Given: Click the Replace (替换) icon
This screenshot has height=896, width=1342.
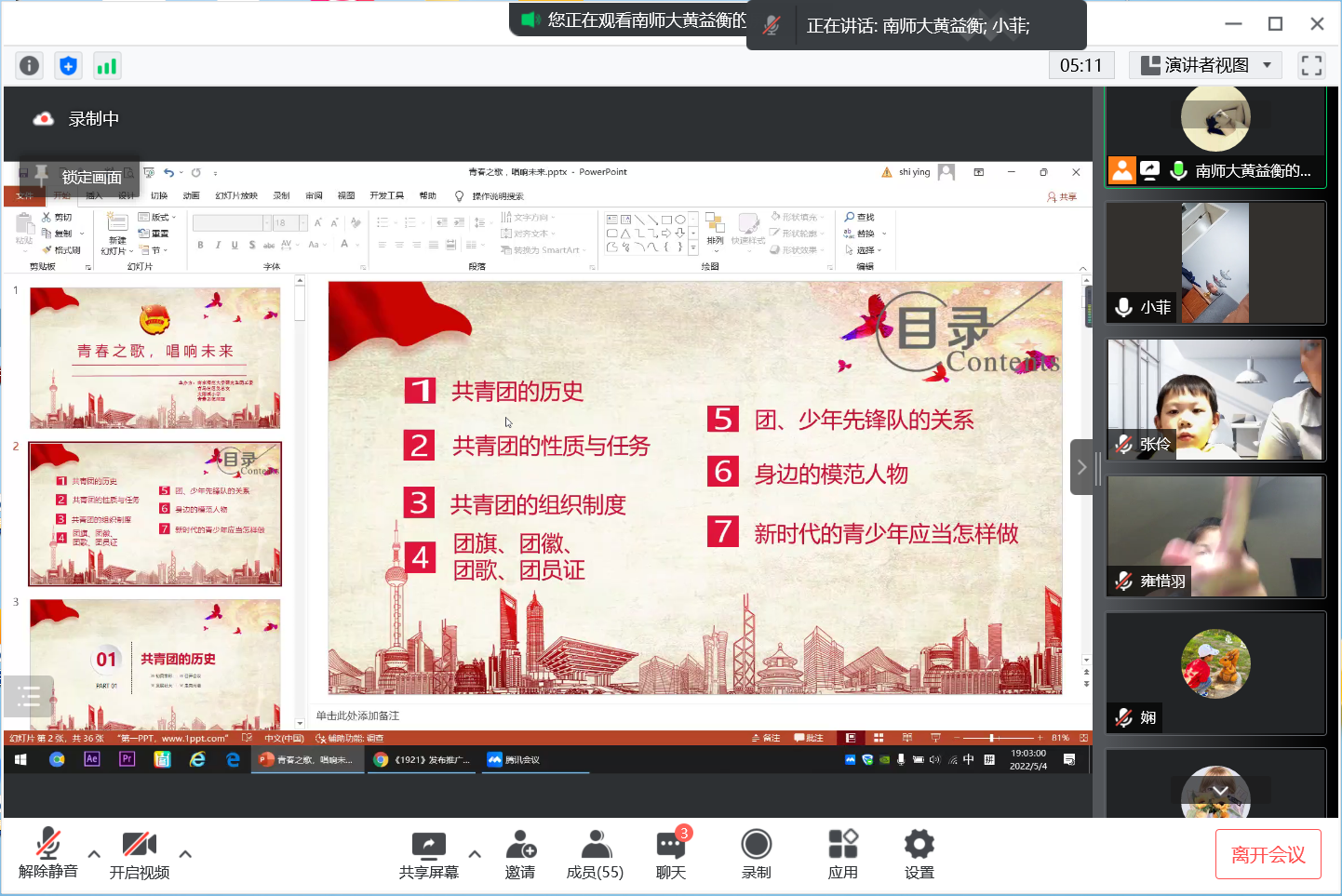Looking at the screenshot, I should point(861,234).
